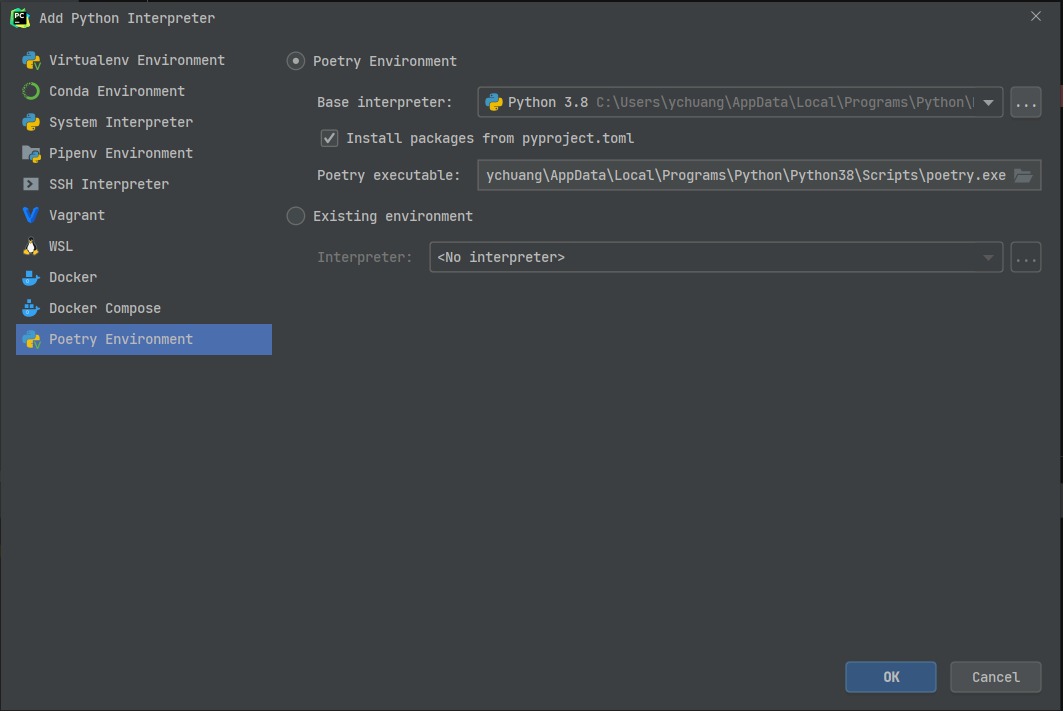Click into the Poetry executable path field

[x=745, y=176]
